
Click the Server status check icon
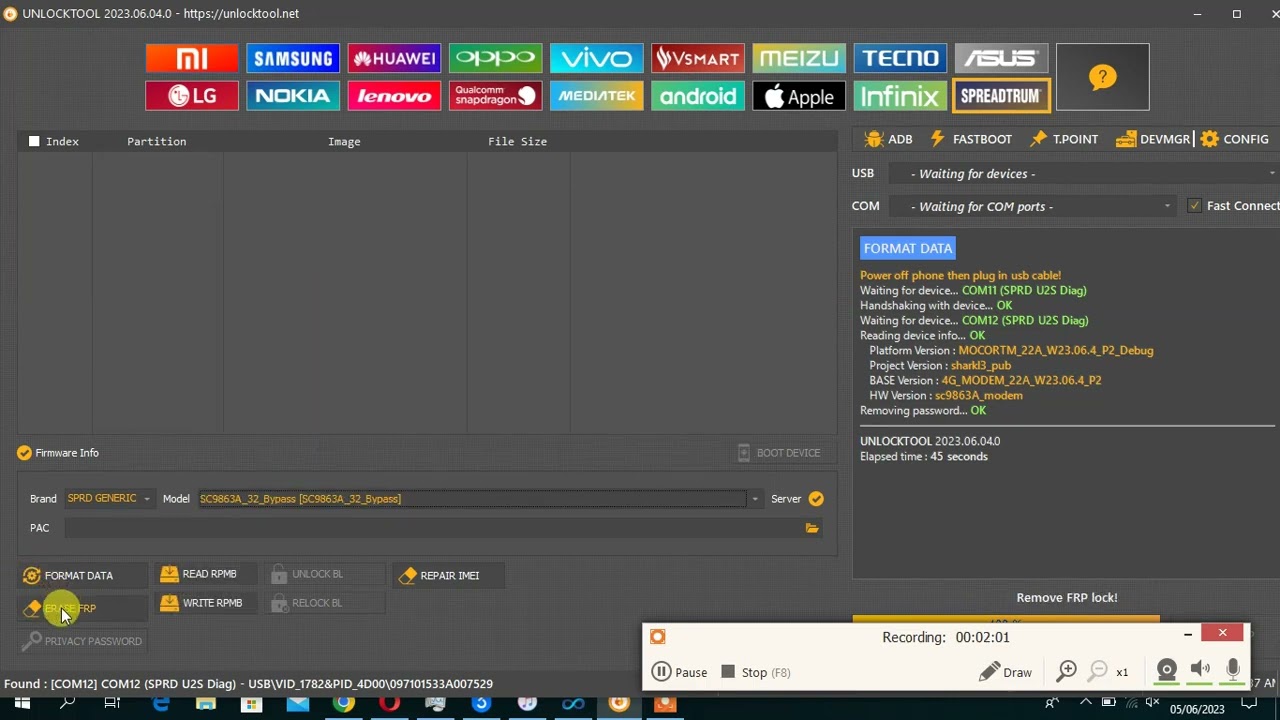coord(816,499)
